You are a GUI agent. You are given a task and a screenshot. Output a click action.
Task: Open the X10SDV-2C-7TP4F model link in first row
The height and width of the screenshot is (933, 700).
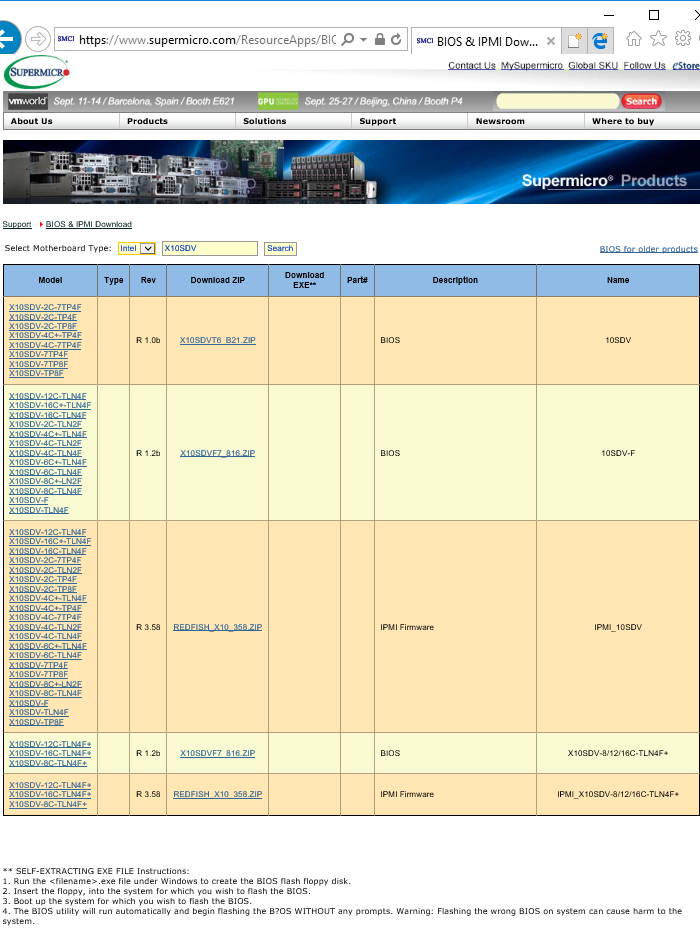point(45,308)
